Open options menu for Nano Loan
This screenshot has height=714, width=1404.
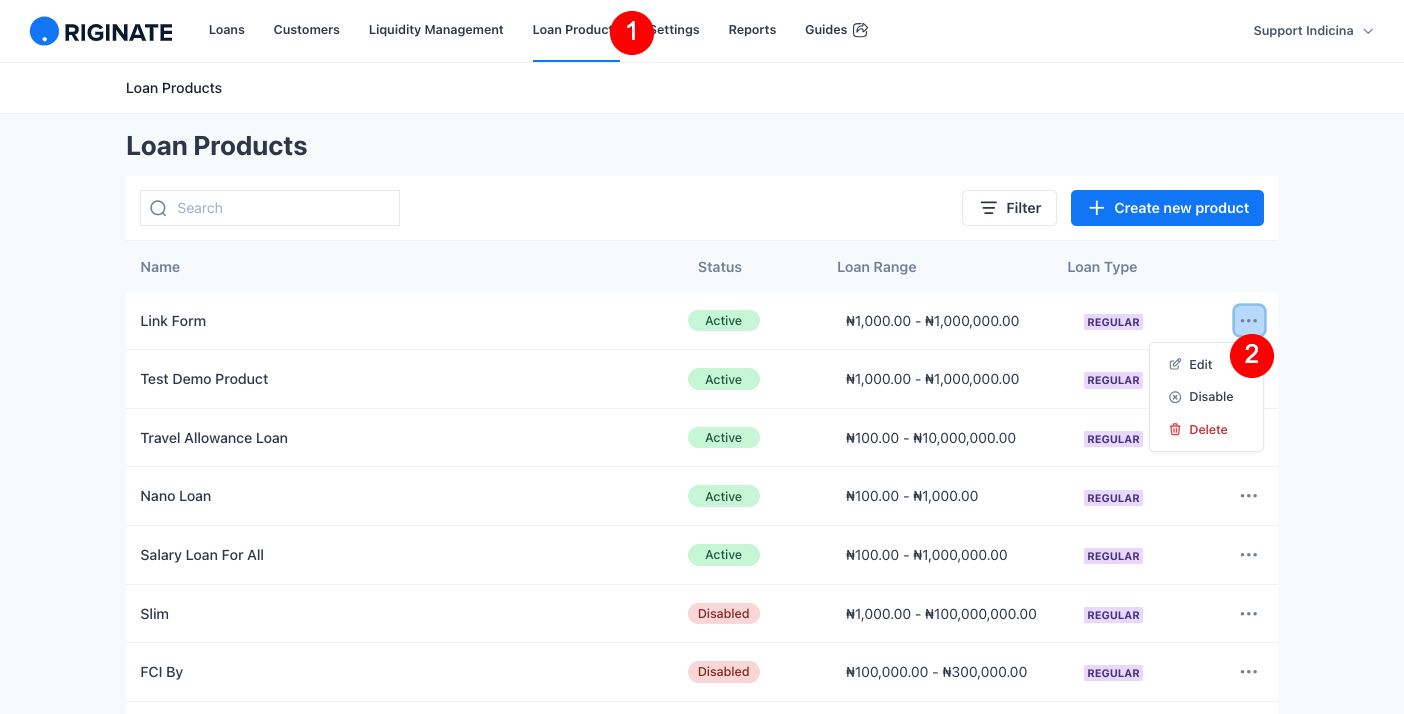(1249, 496)
